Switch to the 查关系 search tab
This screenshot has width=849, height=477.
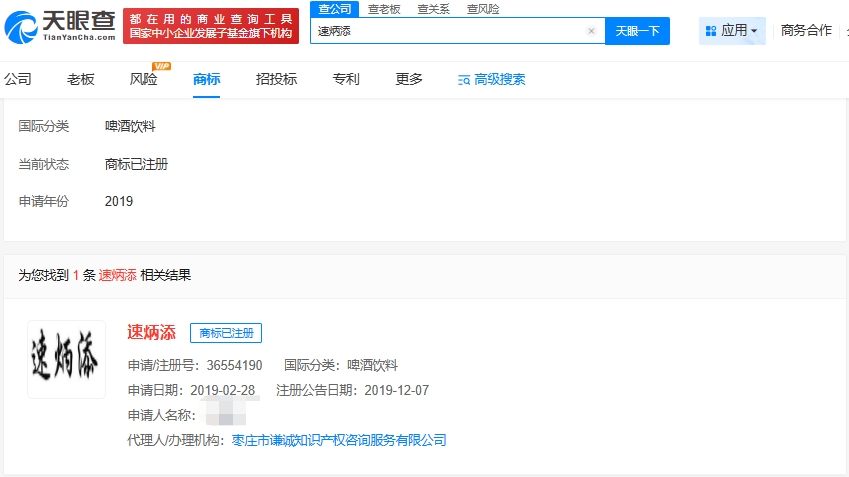(433, 9)
